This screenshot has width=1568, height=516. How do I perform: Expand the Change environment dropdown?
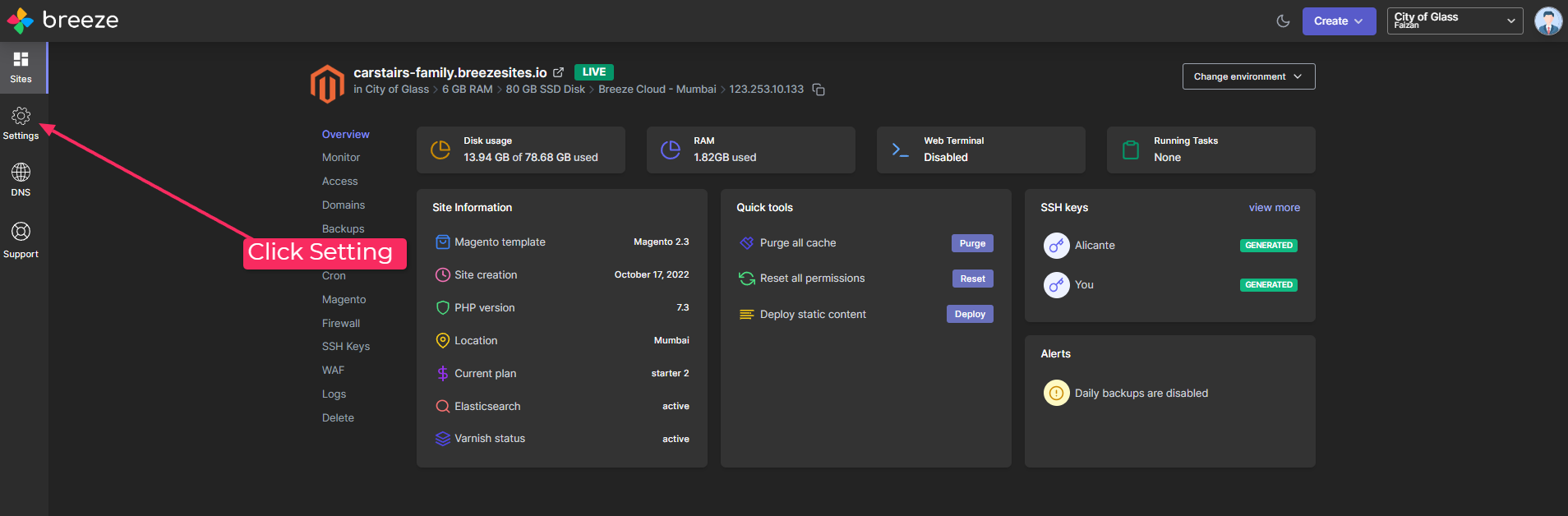1248,76
